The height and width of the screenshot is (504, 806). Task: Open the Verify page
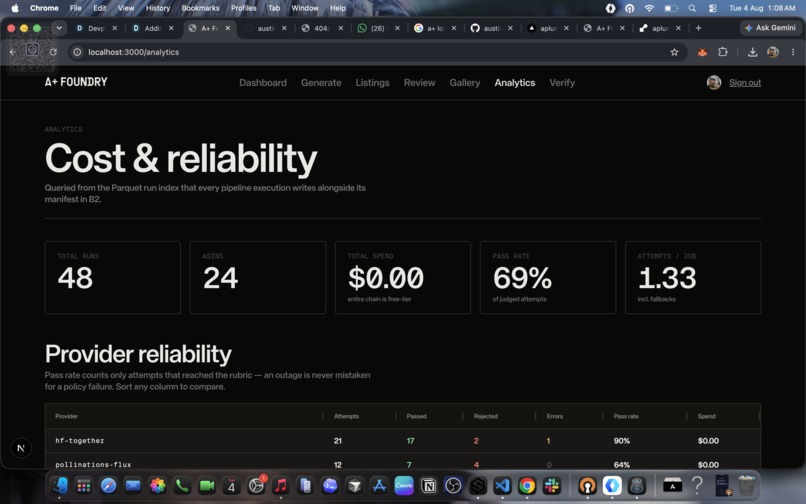tap(562, 83)
